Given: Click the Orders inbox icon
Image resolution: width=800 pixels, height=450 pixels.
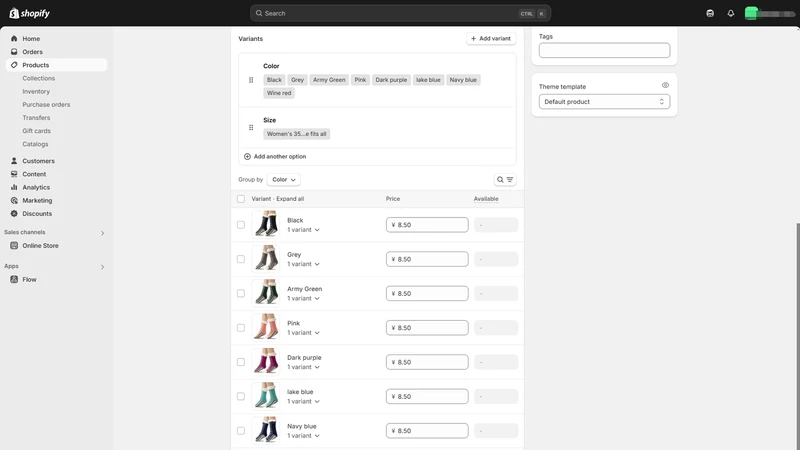Looking at the screenshot, I should (x=14, y=52).
